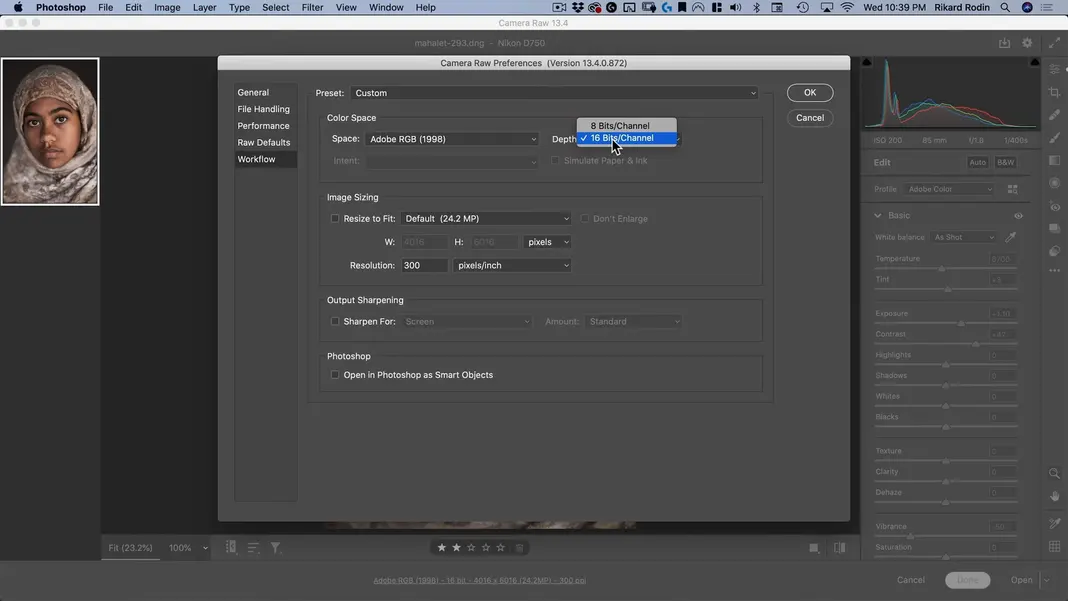This screenshot has height=601, width=1068.
Task: Open the Presets panel icon
Action: point(1054,251)
